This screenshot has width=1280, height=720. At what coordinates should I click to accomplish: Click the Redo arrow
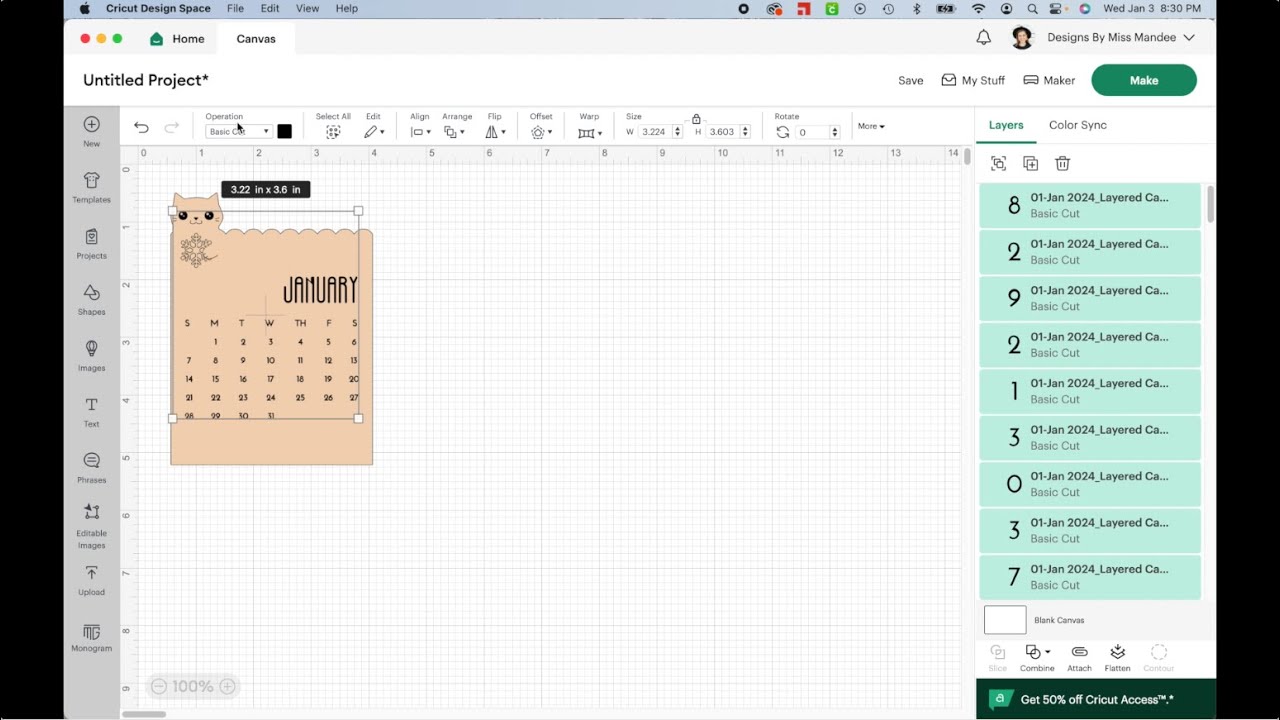pyautogui.click(x=171, y=127)
